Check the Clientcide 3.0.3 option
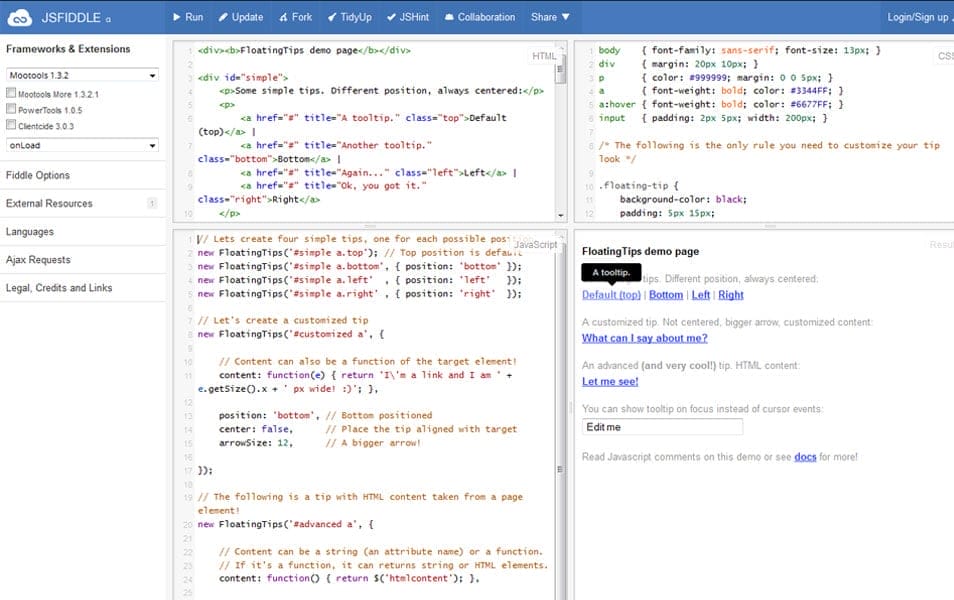 tap(11, 126)
